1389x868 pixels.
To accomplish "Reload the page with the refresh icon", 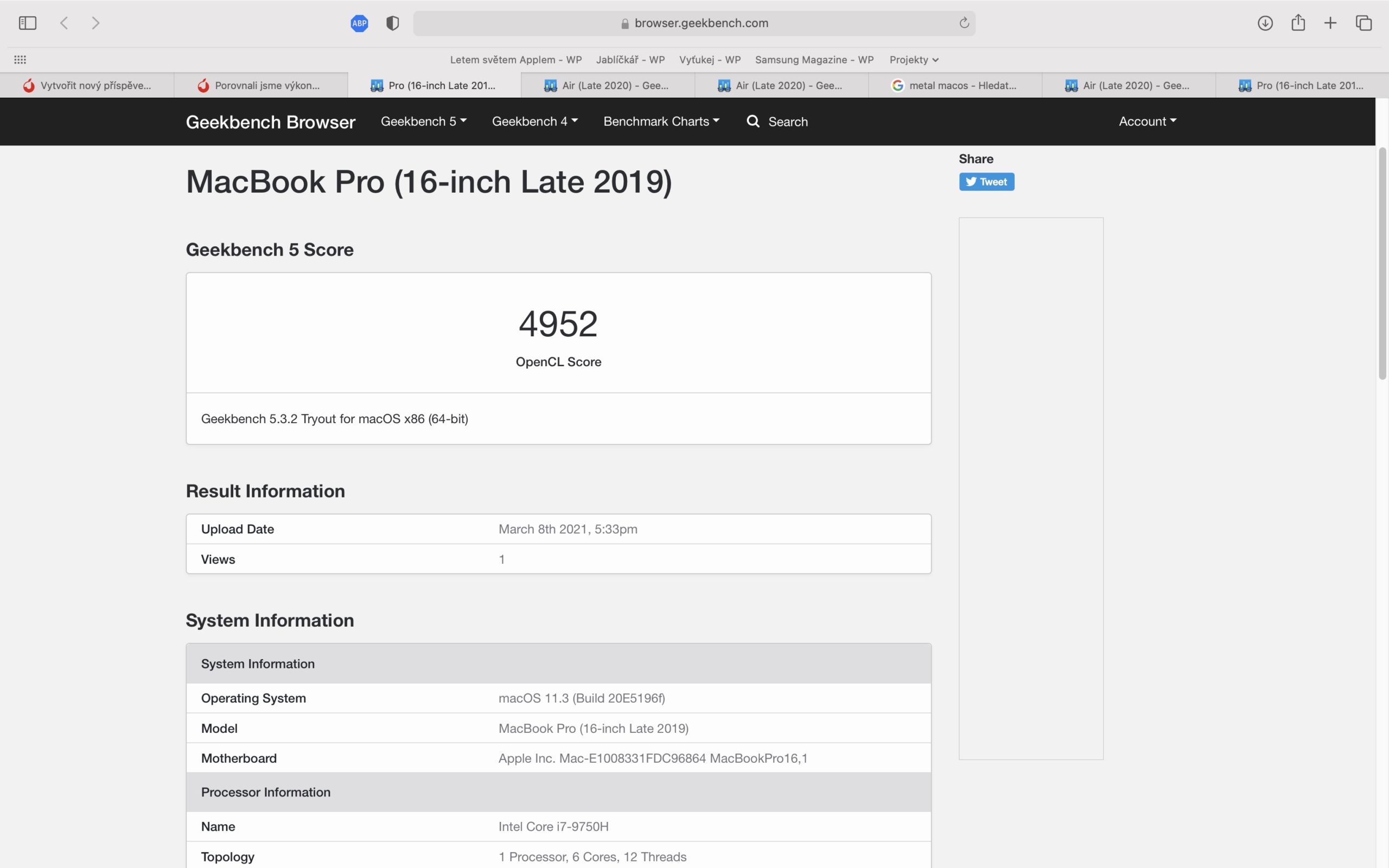I will [964, 23].
